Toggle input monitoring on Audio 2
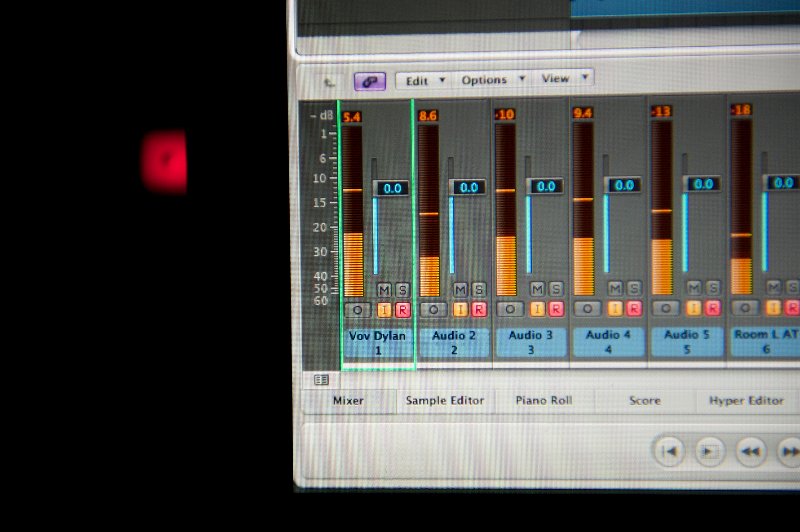 click(x=460, y=309)
